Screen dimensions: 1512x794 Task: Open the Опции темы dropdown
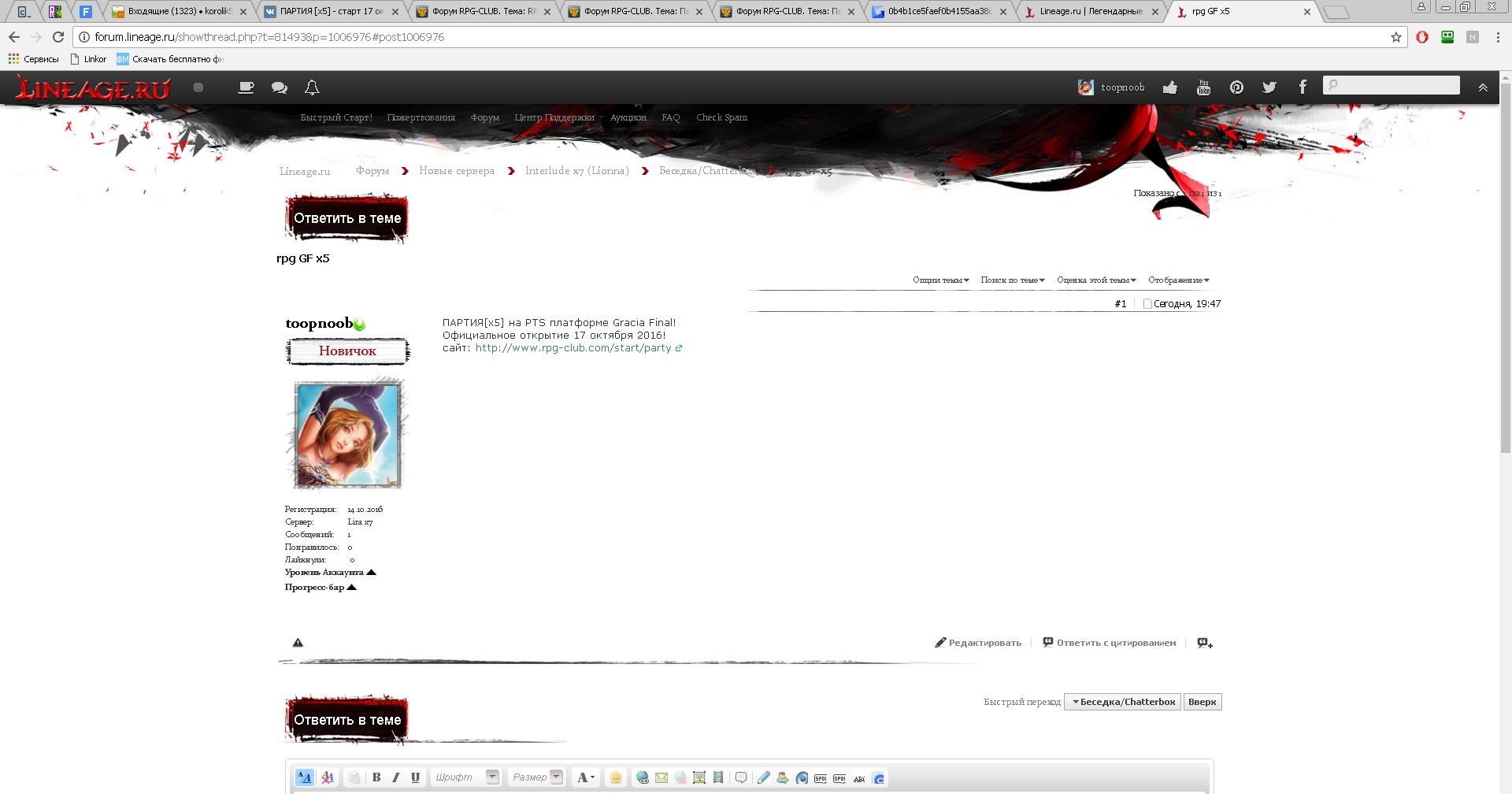tap(941, 280)
